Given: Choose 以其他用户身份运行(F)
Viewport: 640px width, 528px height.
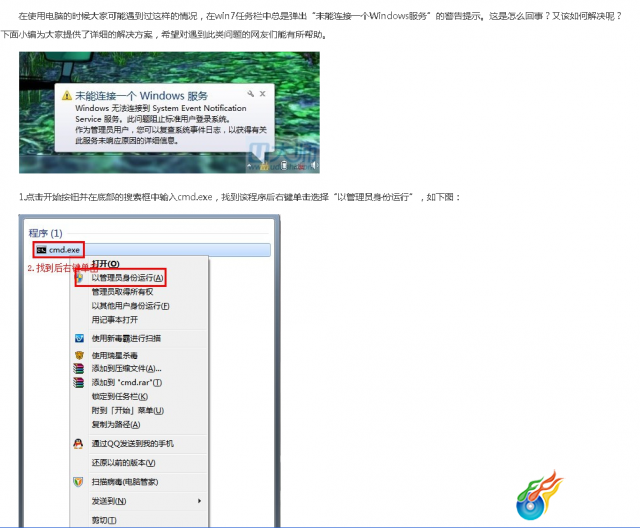Looking at the screenshot, I should click(130, 306).
